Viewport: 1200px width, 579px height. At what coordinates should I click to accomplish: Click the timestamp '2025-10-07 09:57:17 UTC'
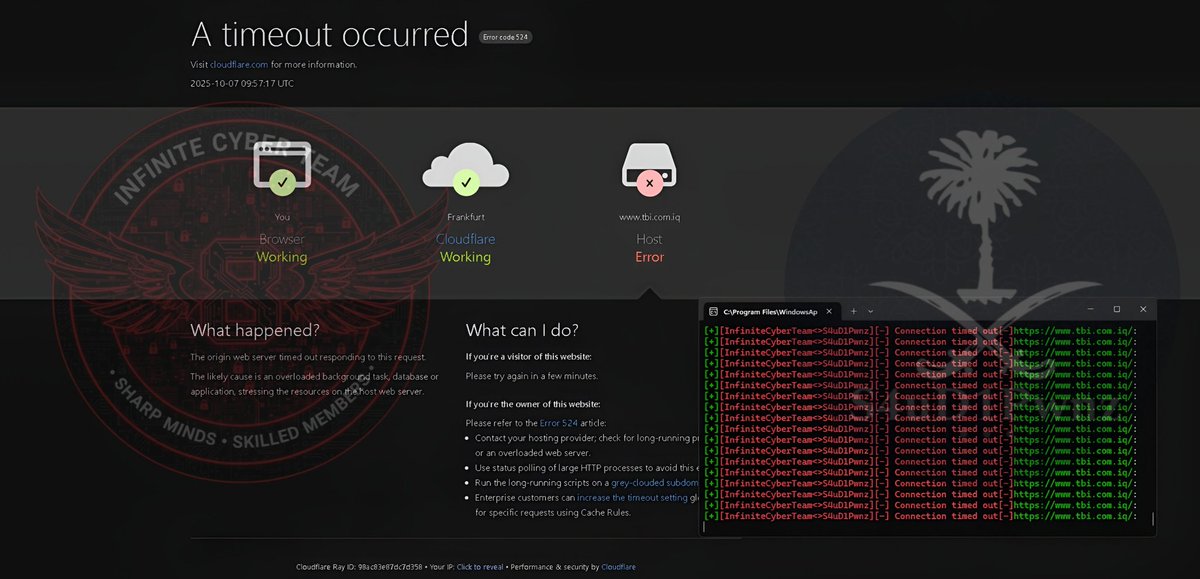(x=242, y=84)
